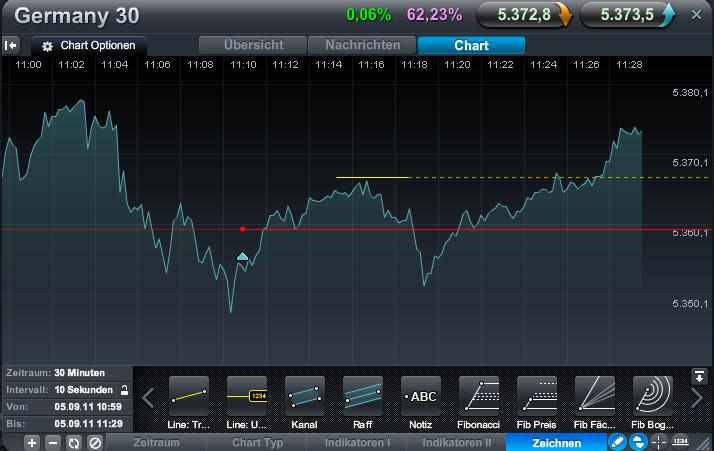
Task: Click the 5.350,1 price axis label
Action: click(690, 303)
